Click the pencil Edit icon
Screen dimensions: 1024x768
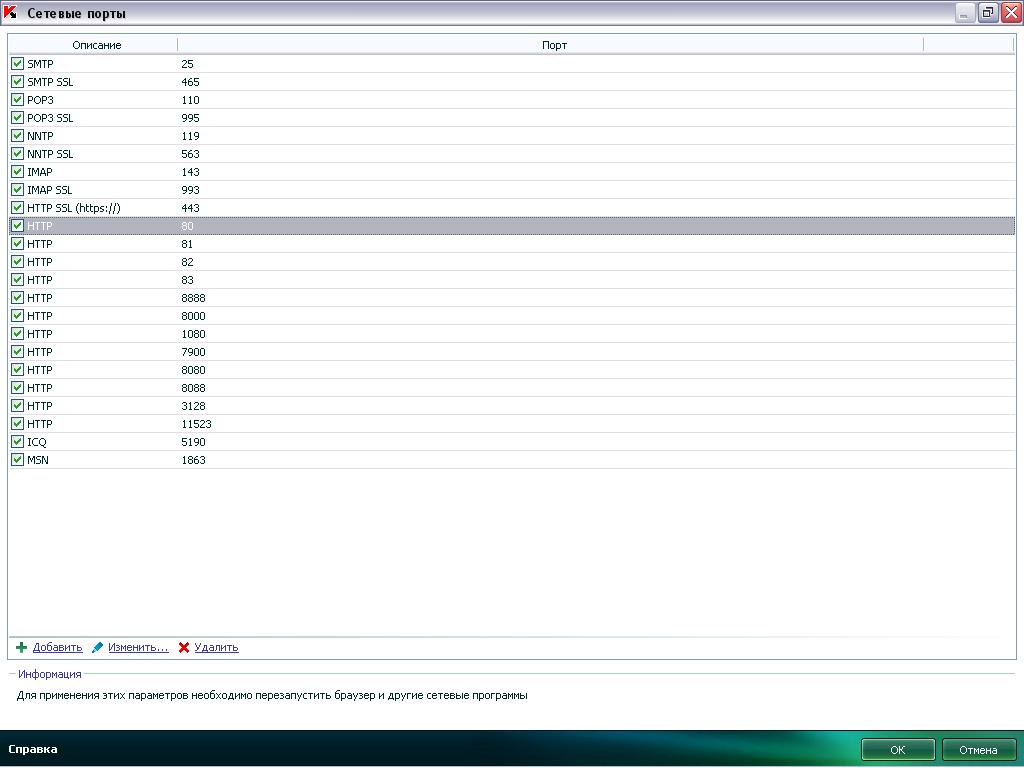(97, 648)
